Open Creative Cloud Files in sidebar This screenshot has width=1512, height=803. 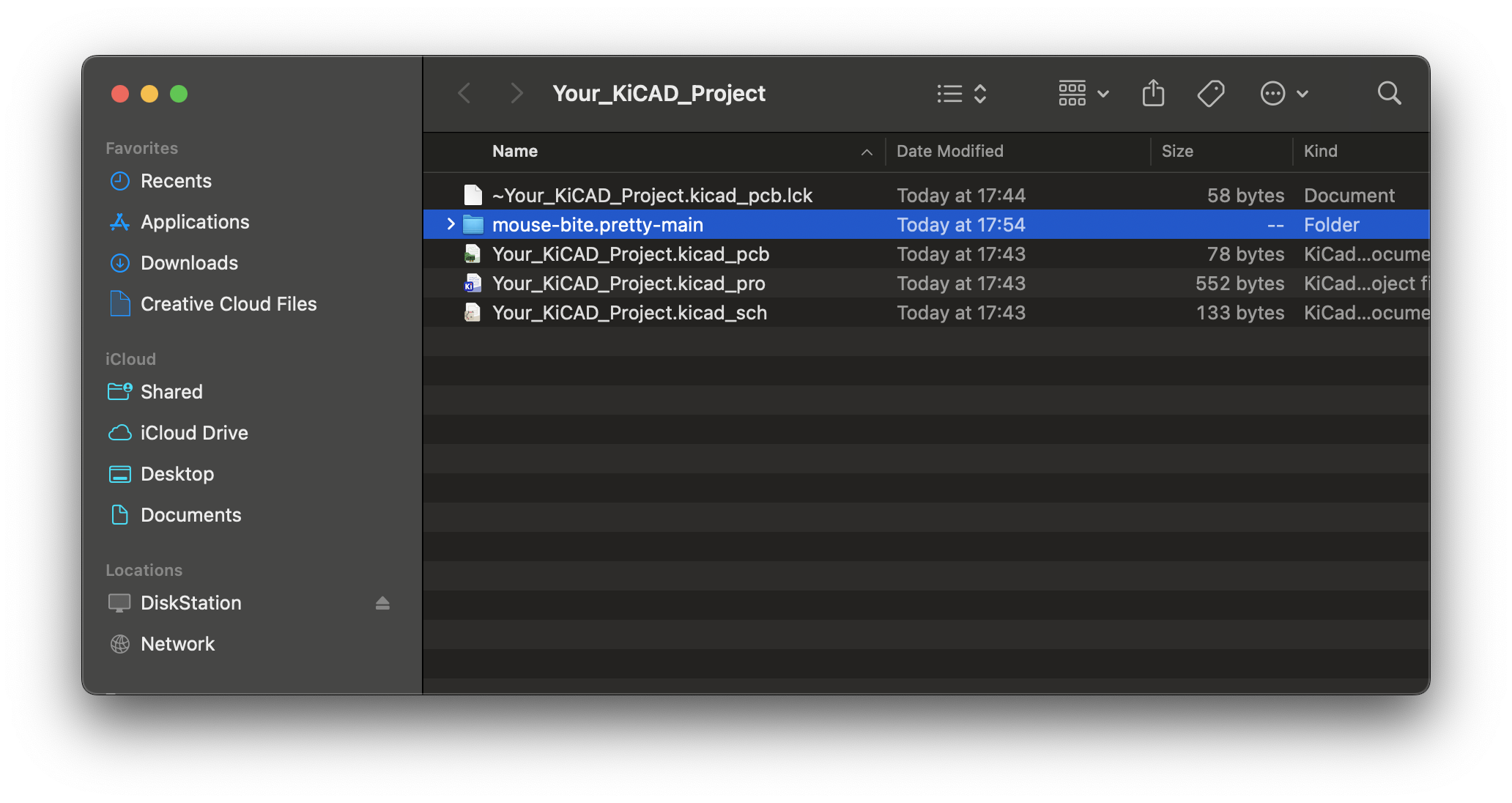(229, 304)
